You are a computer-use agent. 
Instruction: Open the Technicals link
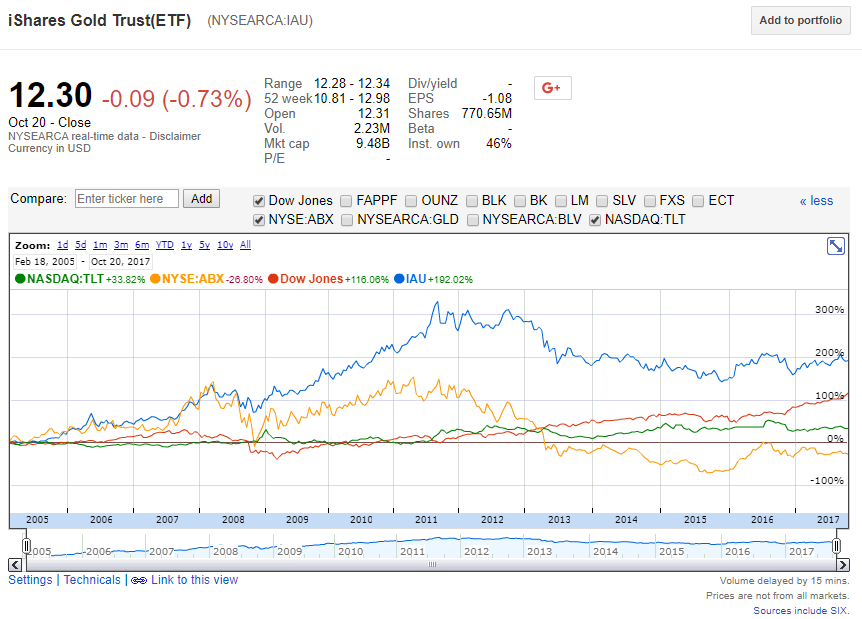pos(92,580)
